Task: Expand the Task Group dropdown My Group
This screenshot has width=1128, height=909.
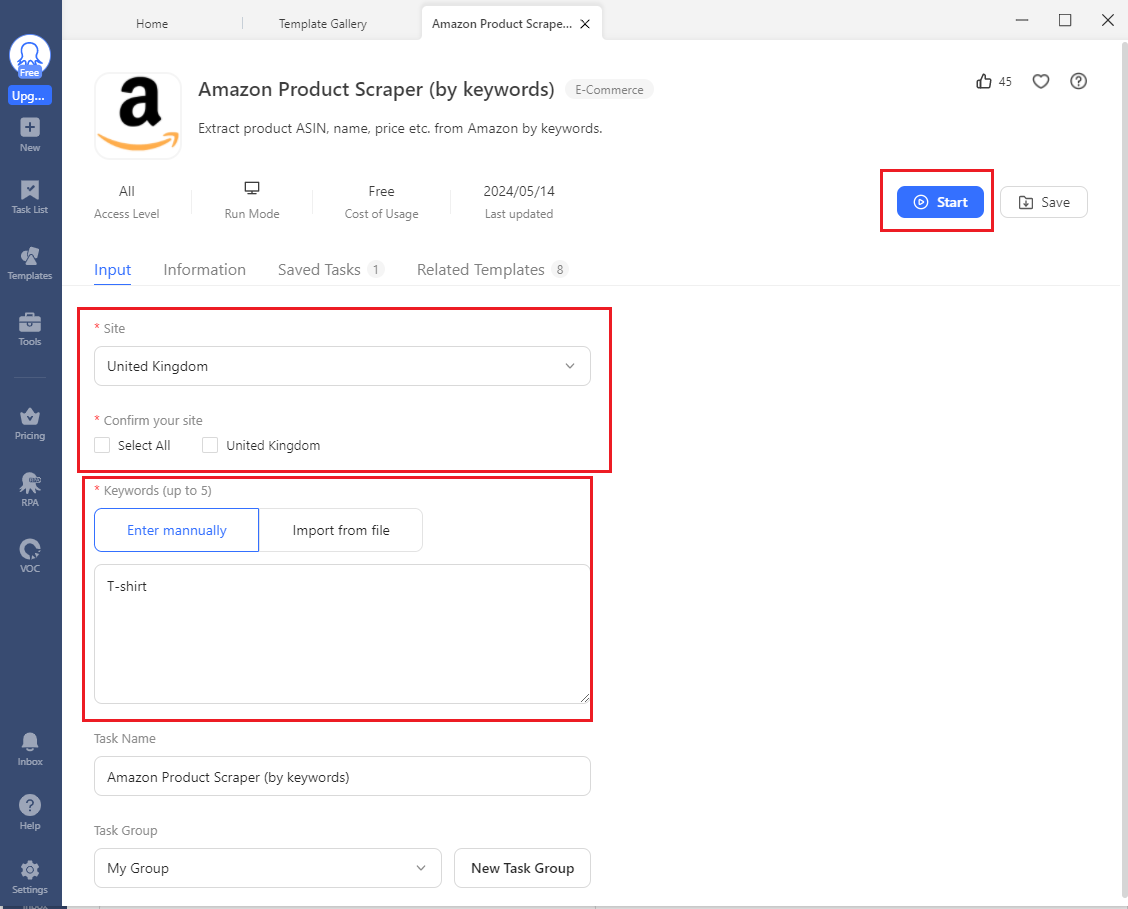Action: coord(268,868)
